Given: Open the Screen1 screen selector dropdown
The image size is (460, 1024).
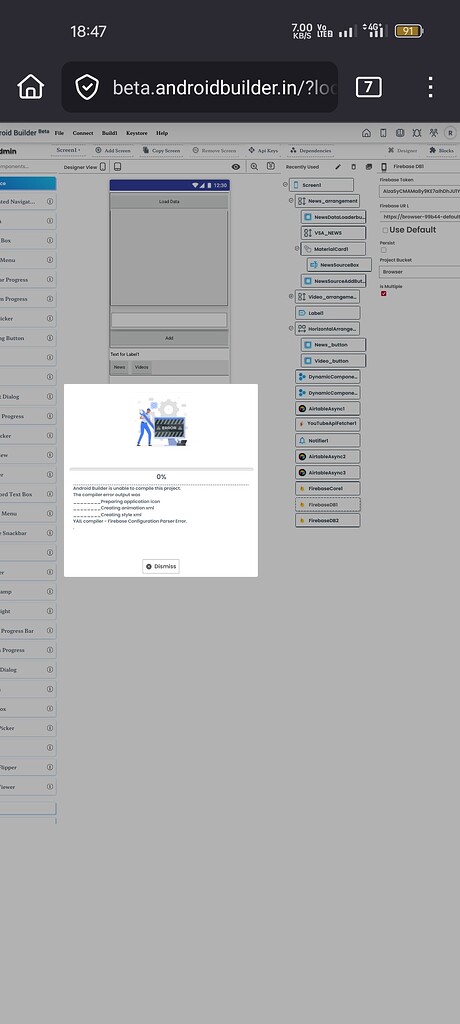Looking at the screenshot, I should click(69, 150).
